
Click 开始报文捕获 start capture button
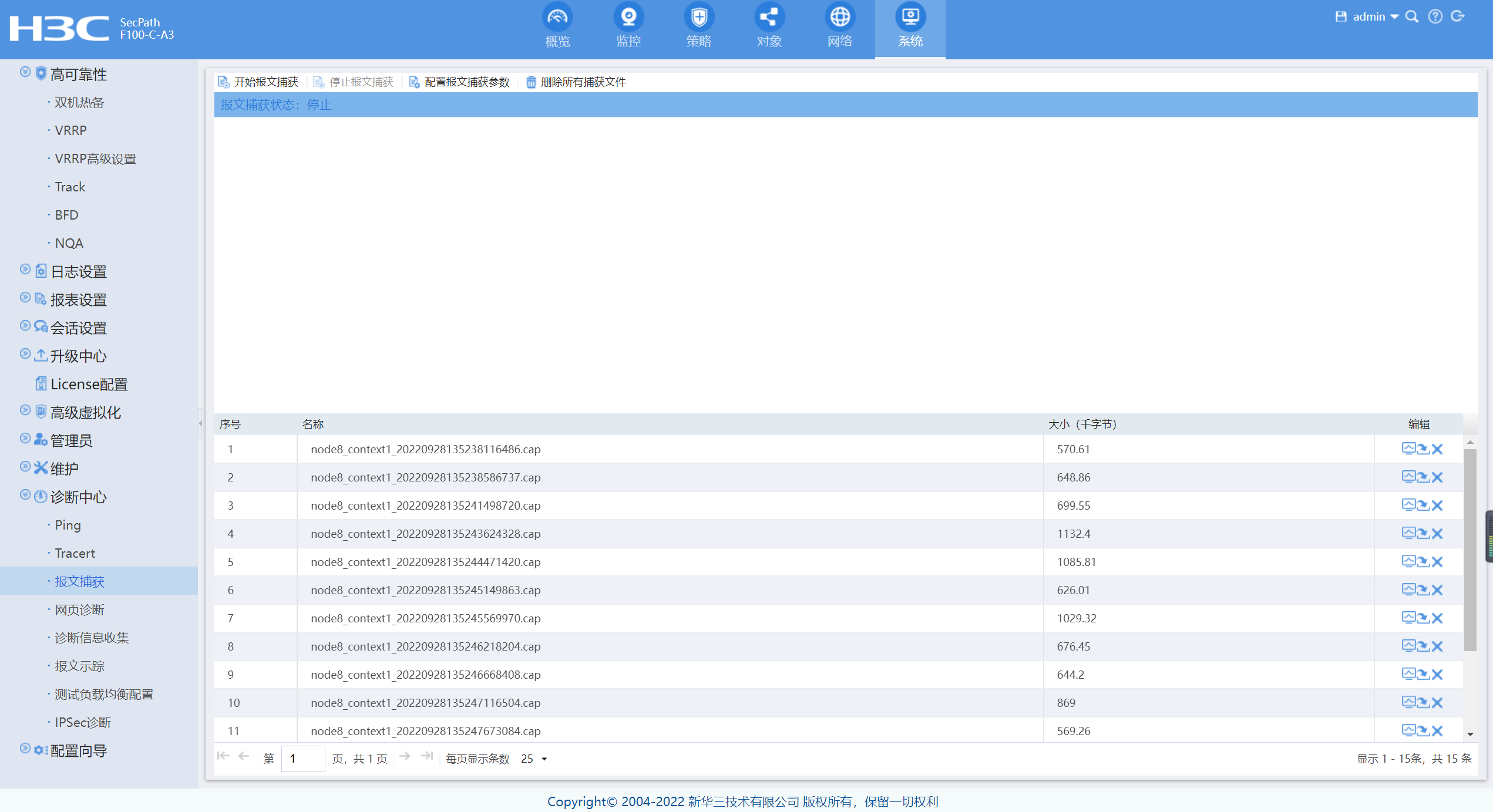point(258,82)
